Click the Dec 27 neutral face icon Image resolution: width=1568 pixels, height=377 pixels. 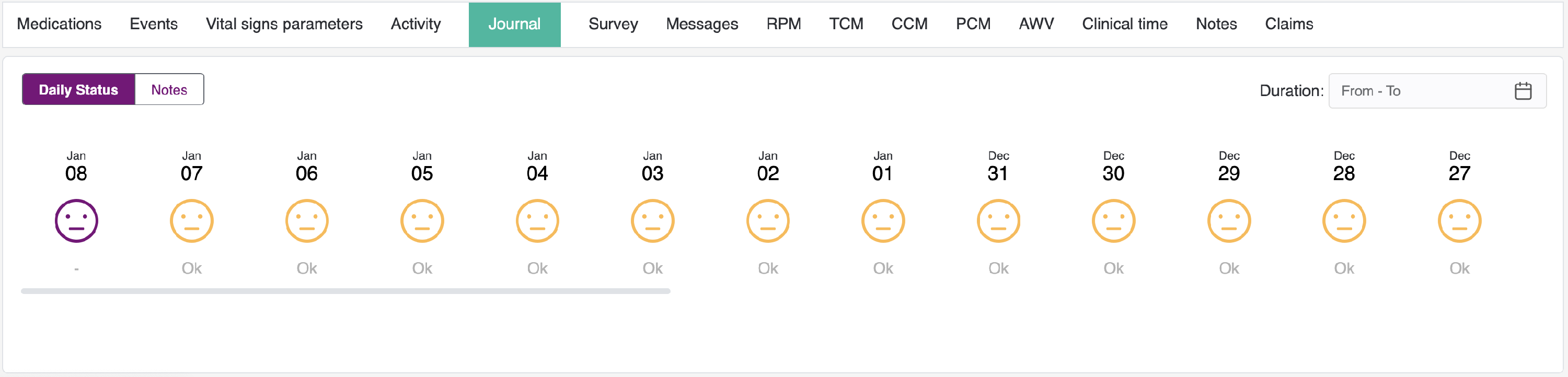click(x=1459, y=221)
